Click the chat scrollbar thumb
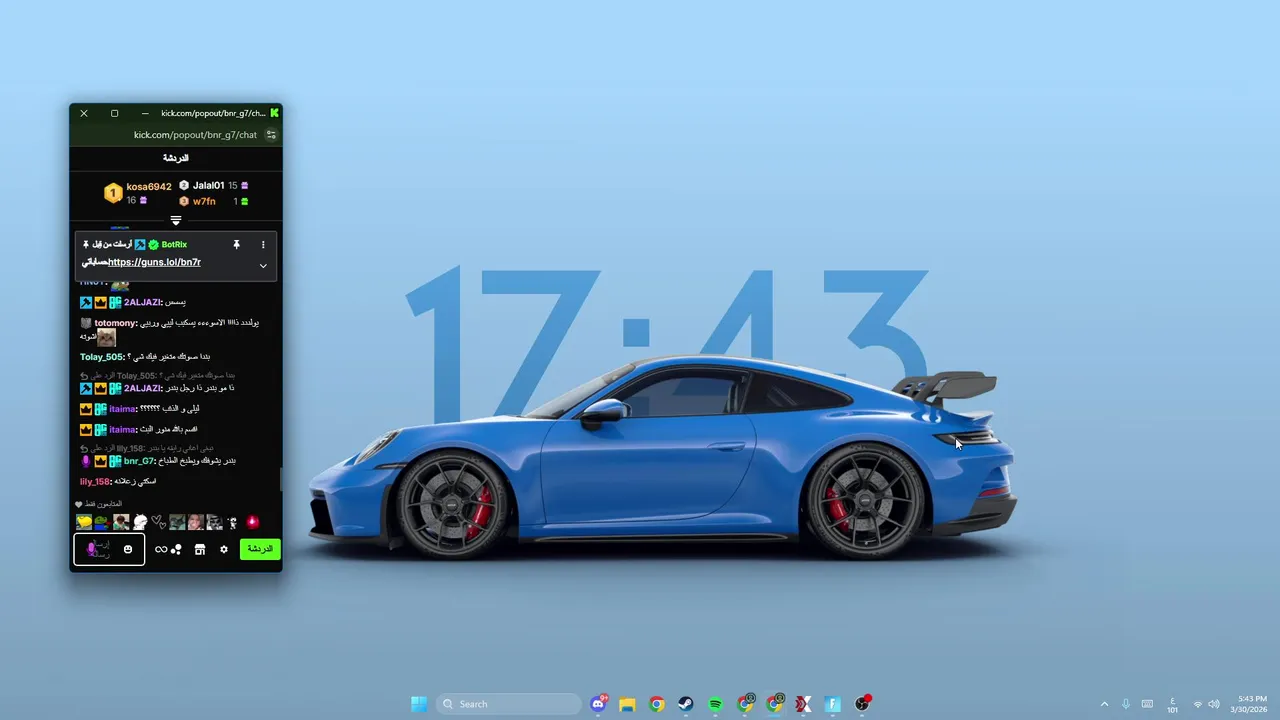Image resolution: width=1280 pixels, height=720 pixels. [x=281, y=478]
